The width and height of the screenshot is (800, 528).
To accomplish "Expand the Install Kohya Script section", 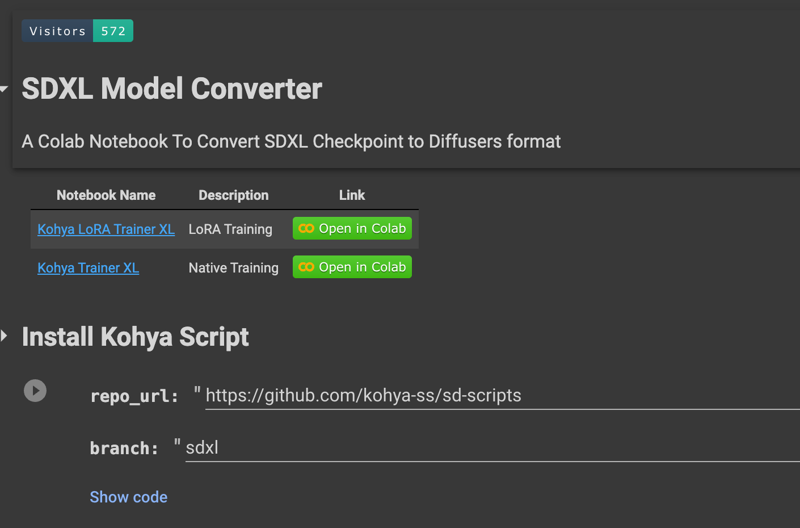I will 4,336.
